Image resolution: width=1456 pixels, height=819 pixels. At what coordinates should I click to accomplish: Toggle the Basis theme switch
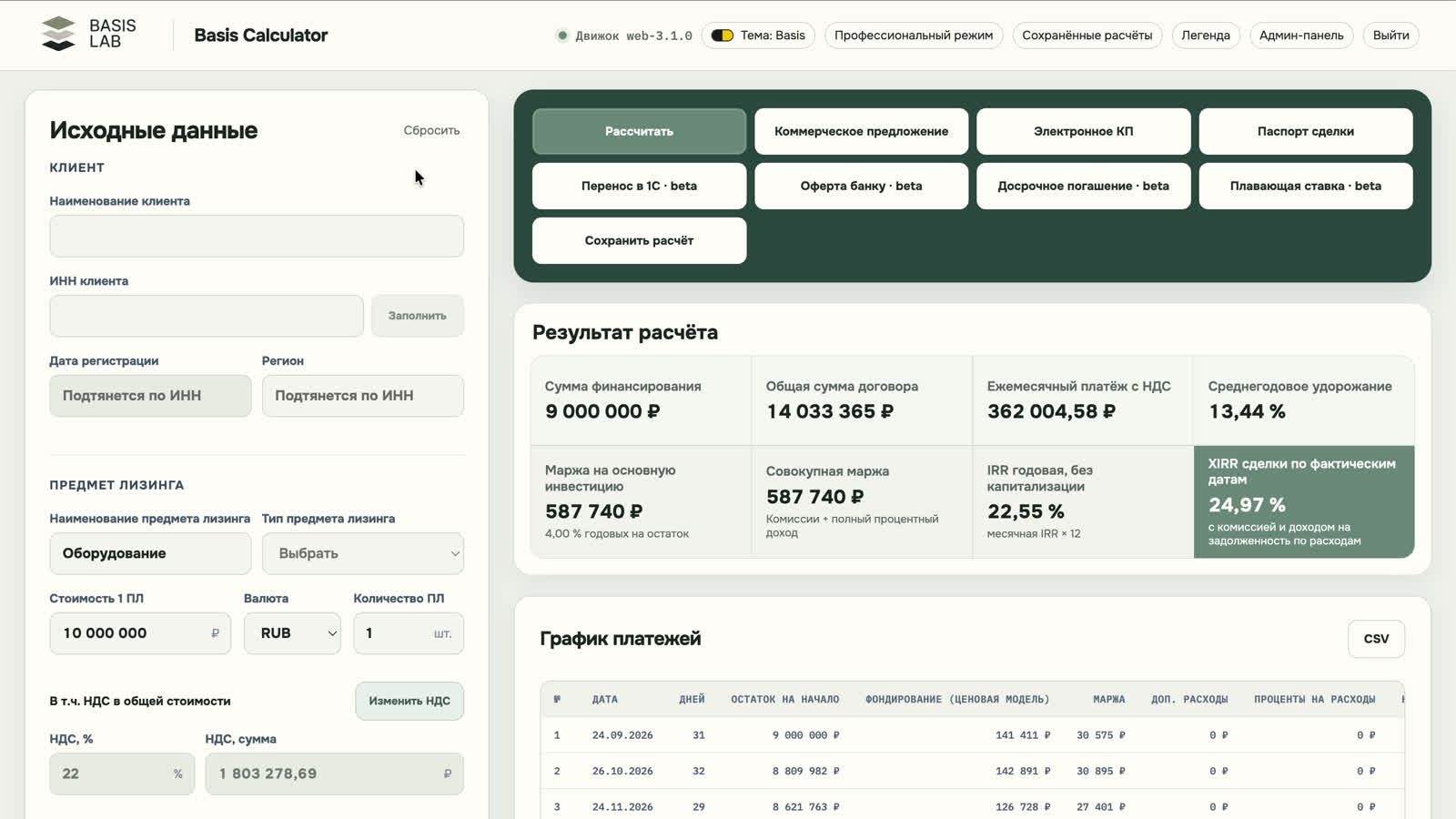723,35
